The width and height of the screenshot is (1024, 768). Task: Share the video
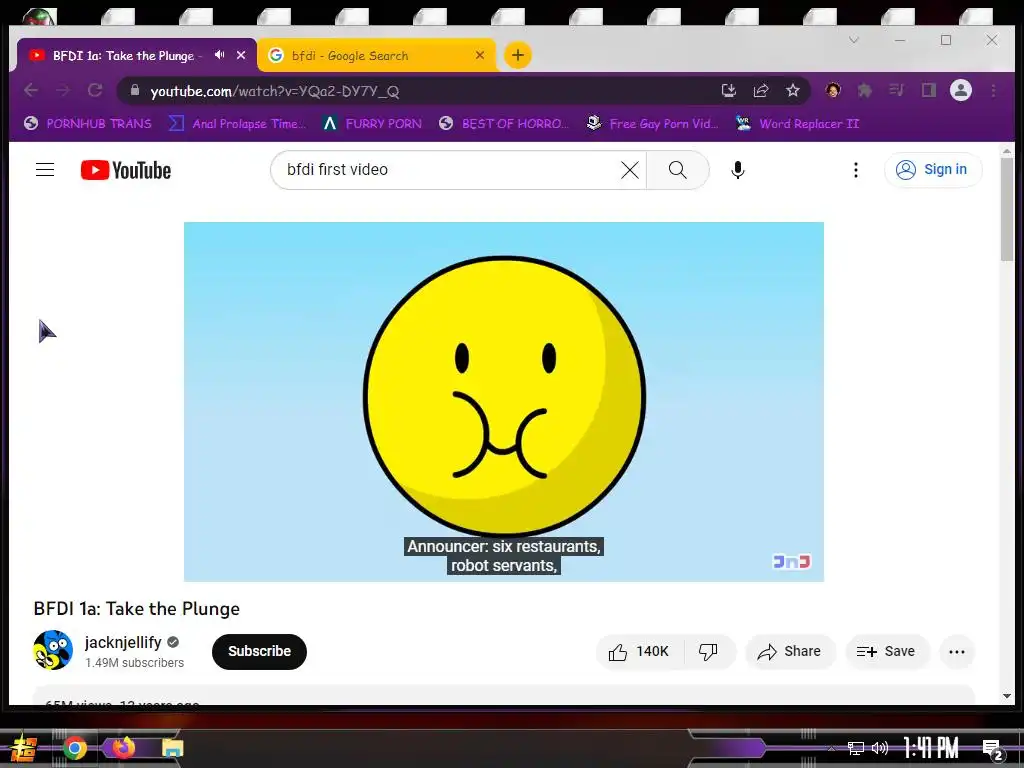click(x=790, y=651)
